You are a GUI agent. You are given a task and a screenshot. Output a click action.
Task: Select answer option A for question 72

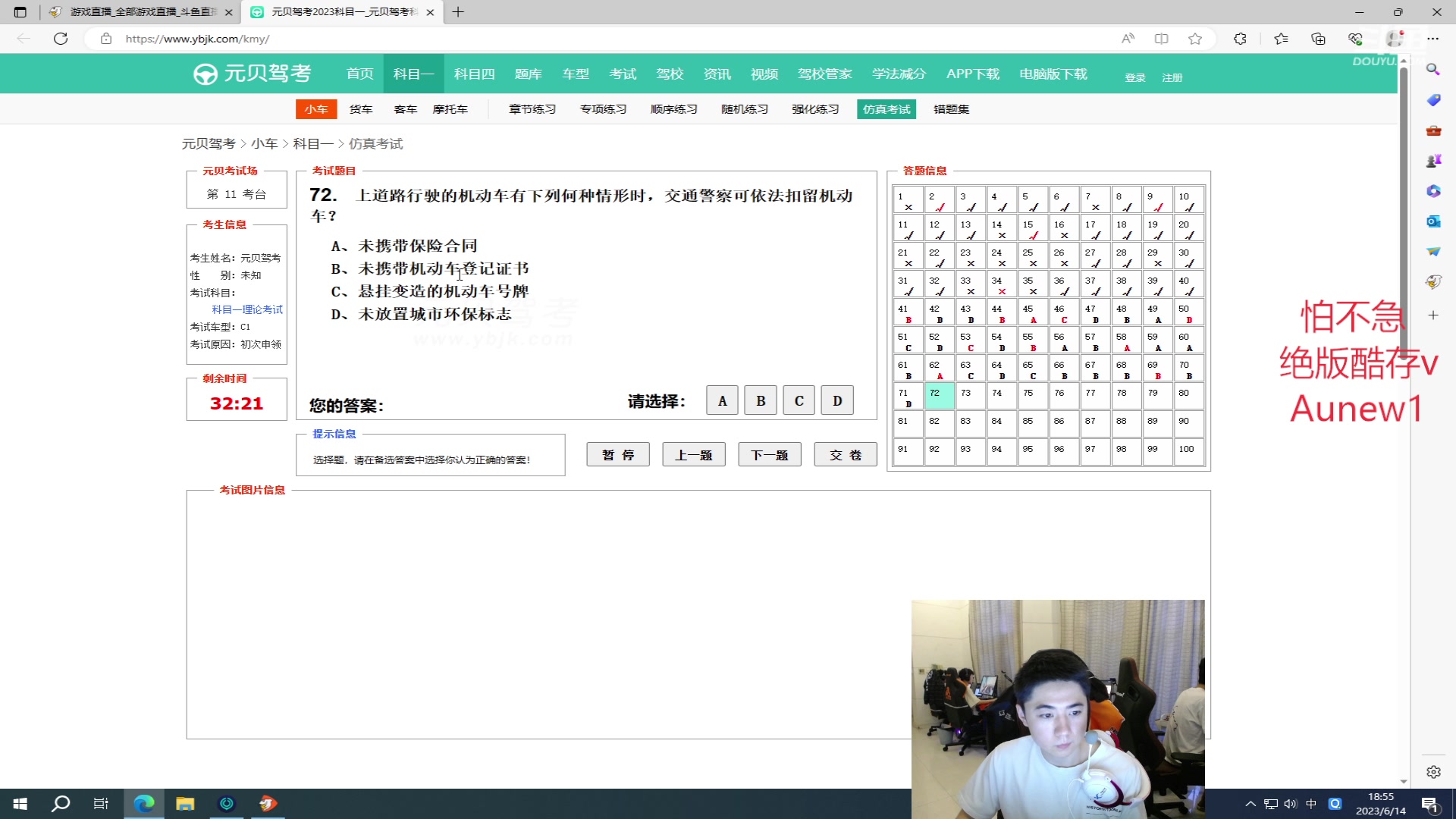pos(721,400)
